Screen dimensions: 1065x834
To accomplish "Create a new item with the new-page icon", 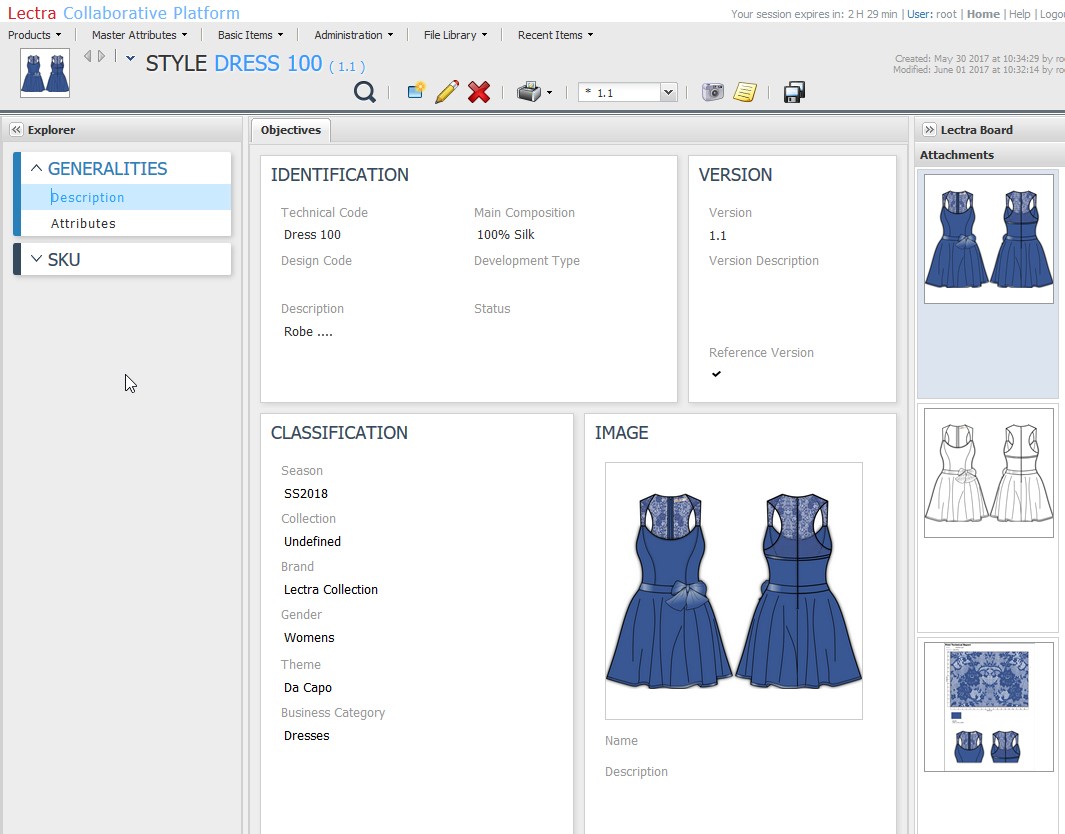I will click(x=414, y=91).
